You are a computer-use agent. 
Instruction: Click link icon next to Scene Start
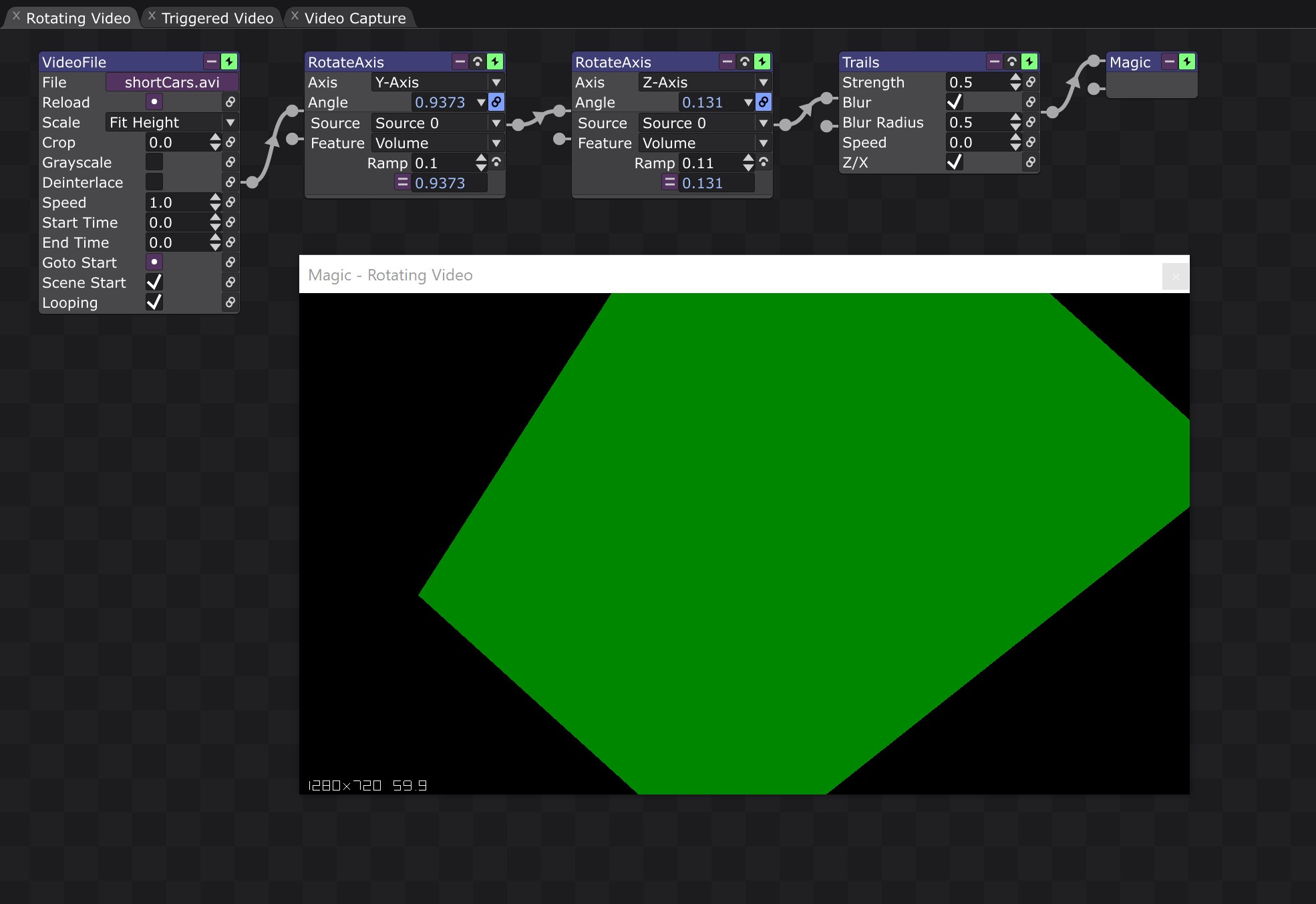[230, 282]
